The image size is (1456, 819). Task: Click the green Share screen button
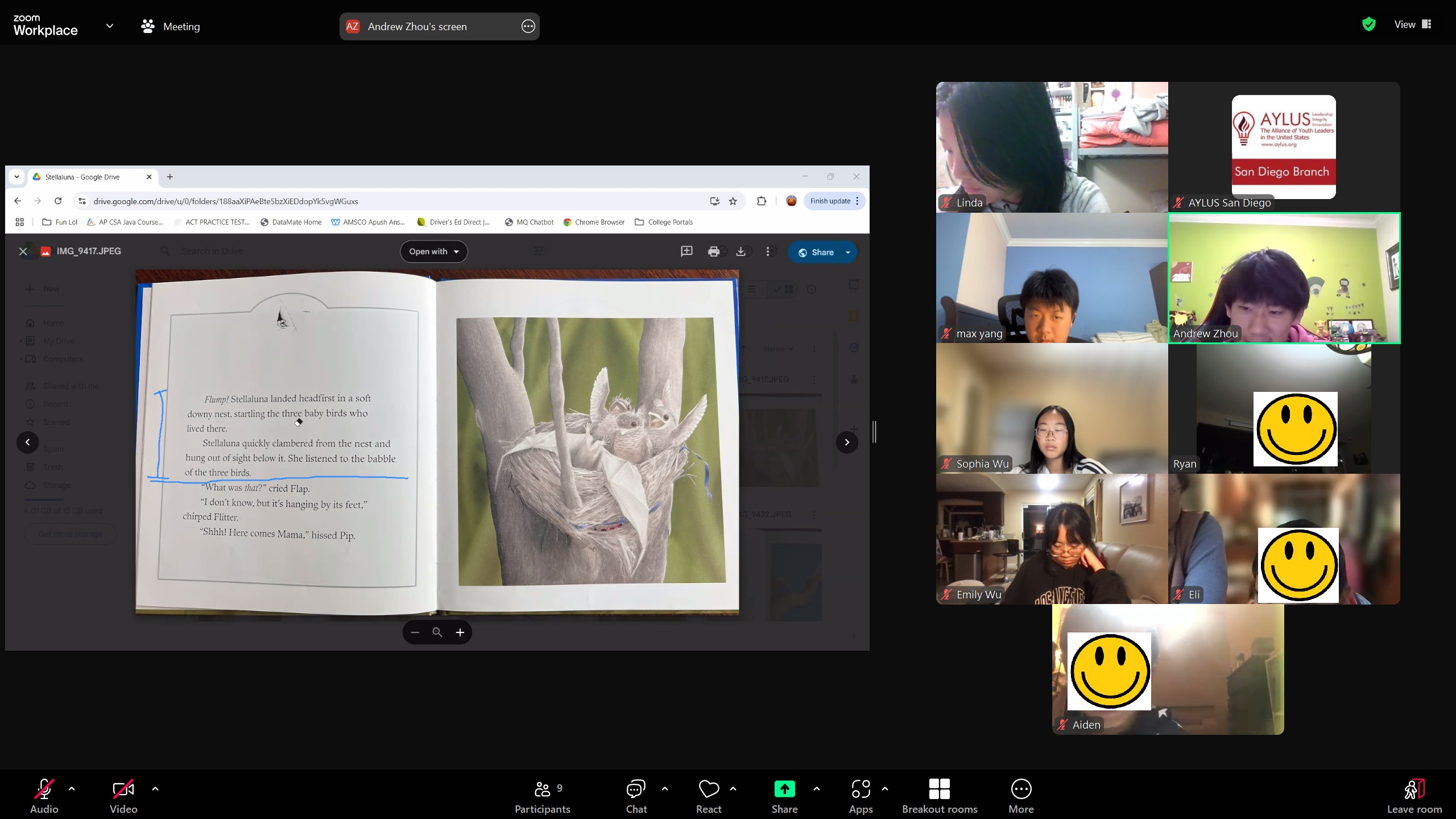784,796
